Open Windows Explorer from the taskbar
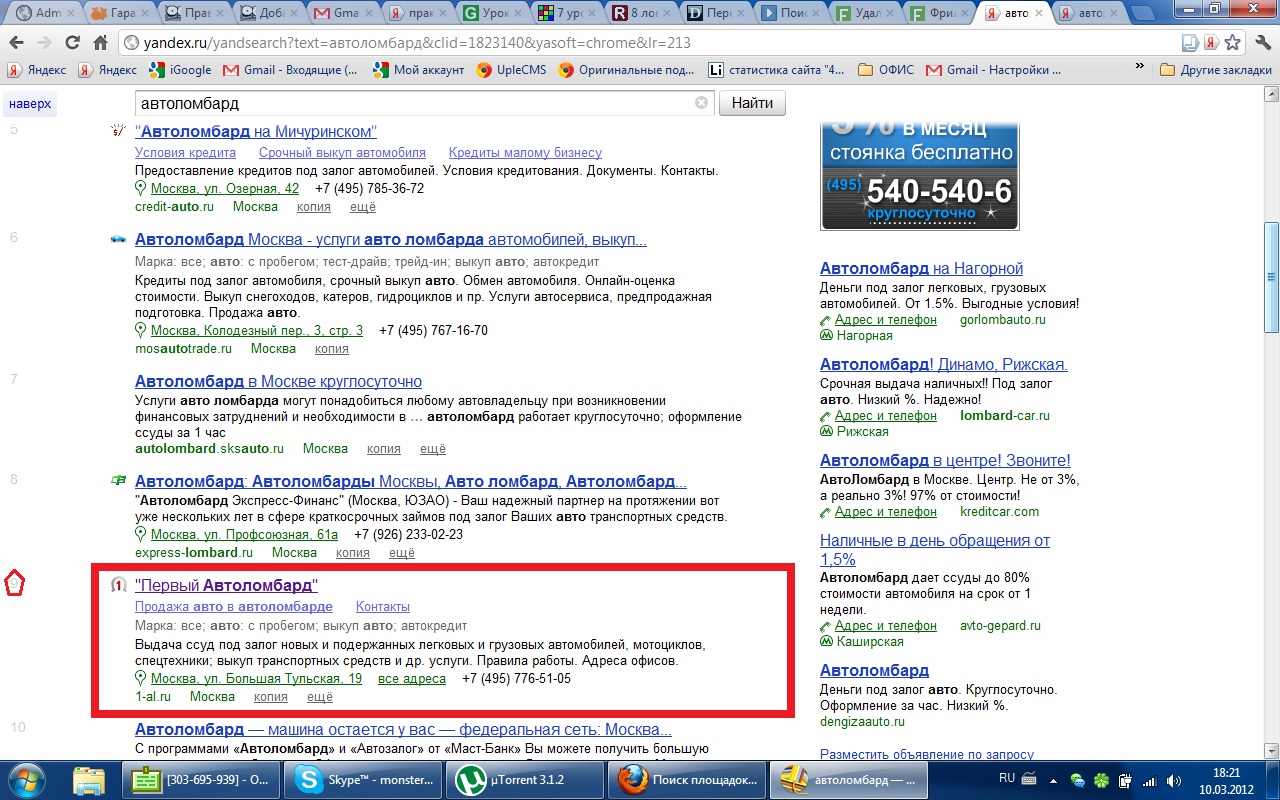Viewport: 1280px width, 800px height. click(88, 780)
